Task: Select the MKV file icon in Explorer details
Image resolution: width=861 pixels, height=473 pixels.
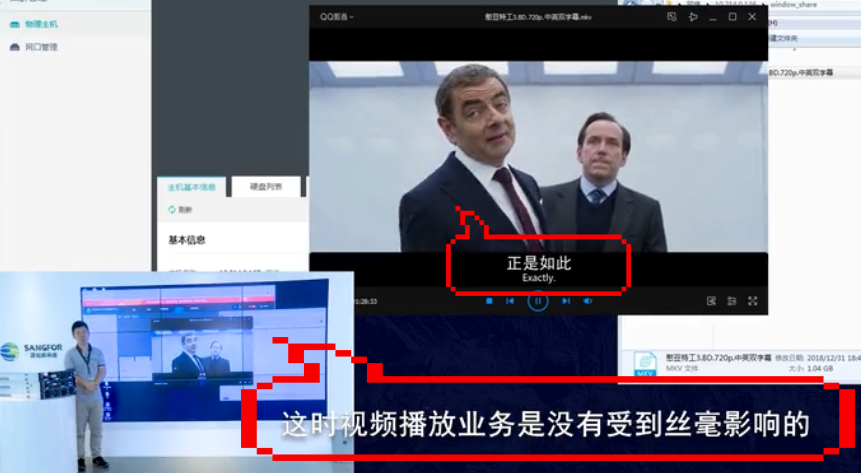Action: 645,364
